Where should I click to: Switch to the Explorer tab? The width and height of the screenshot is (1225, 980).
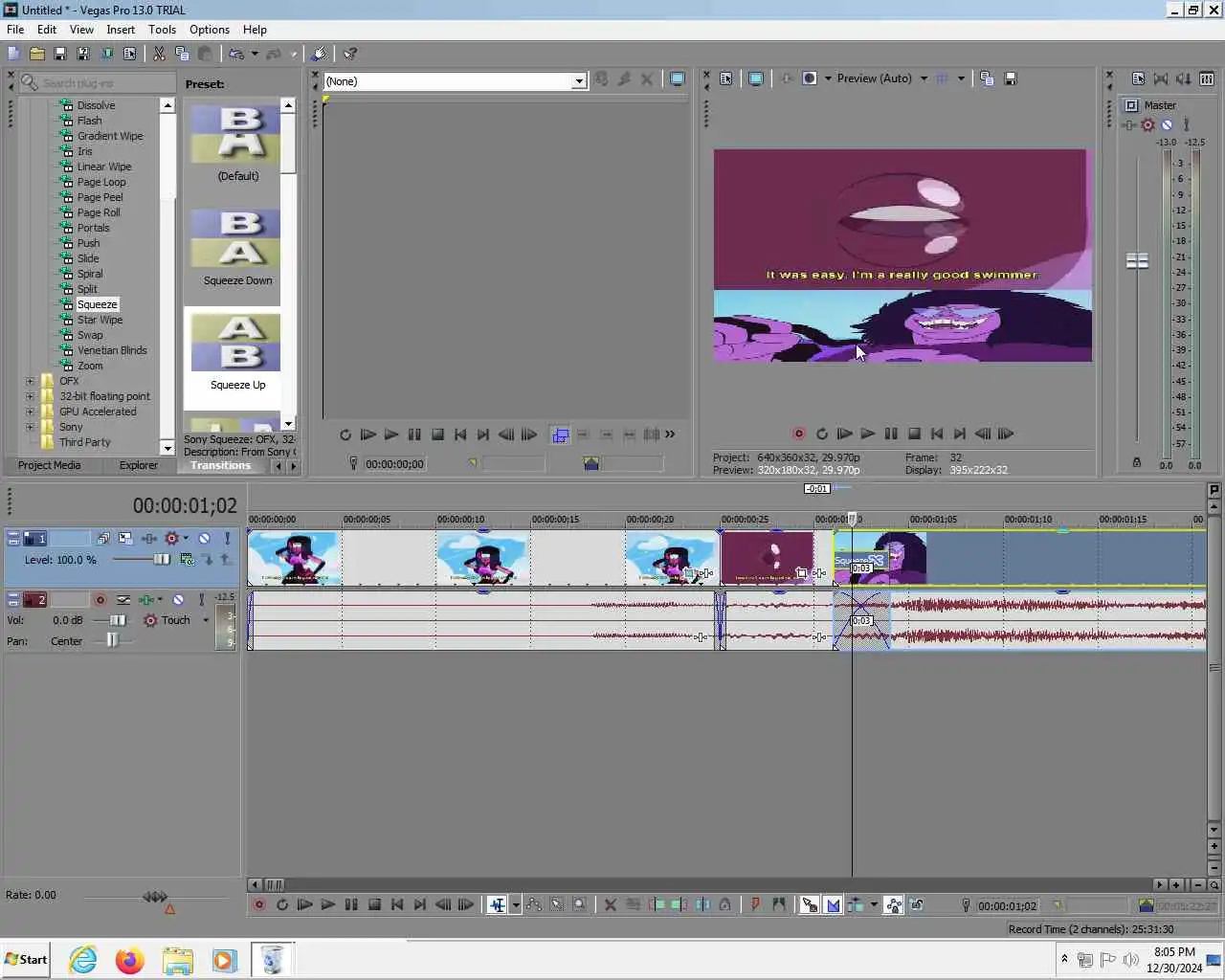click(x=139, y=465)
